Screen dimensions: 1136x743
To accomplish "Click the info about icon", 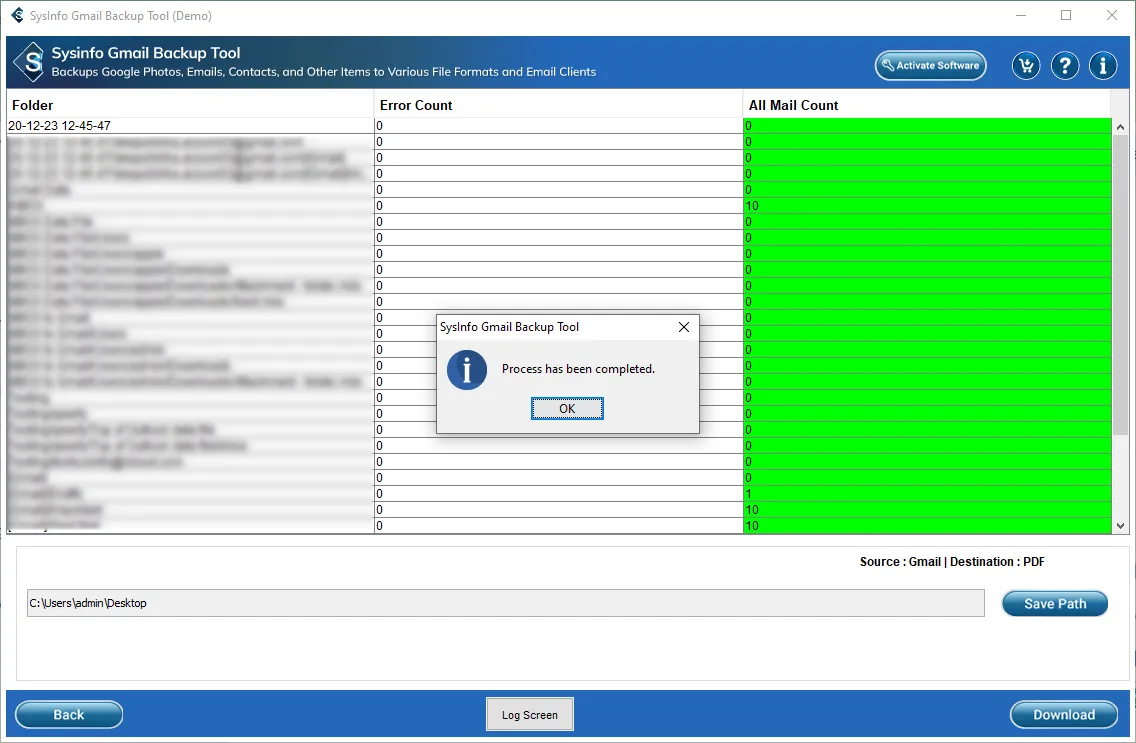I will [1103, 66].
